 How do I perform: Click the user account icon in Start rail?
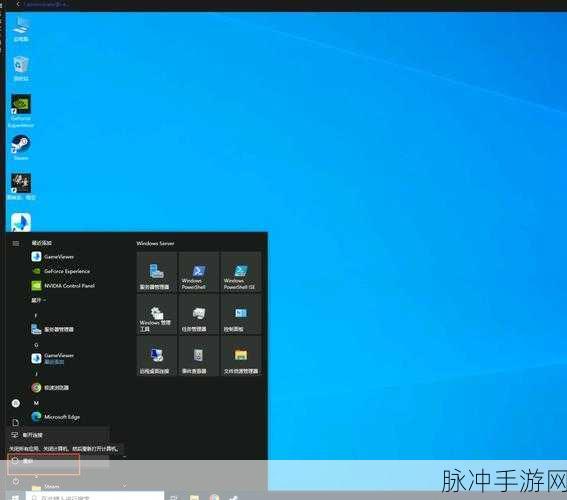click(x=16, y=403)
